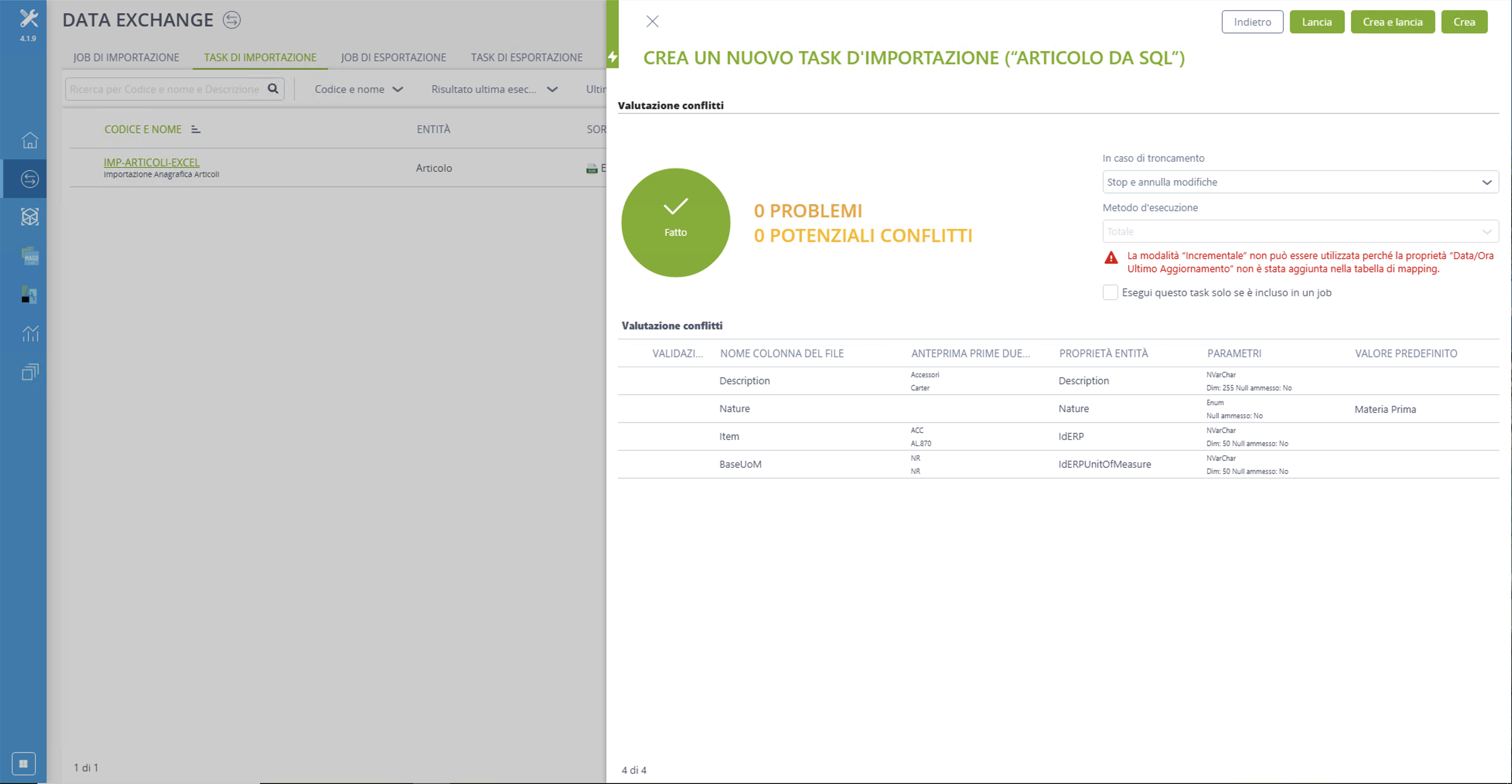The image size is (1512, 784).
Task: Open the Mago connector sidebar icon
Action: pos(30,256)
